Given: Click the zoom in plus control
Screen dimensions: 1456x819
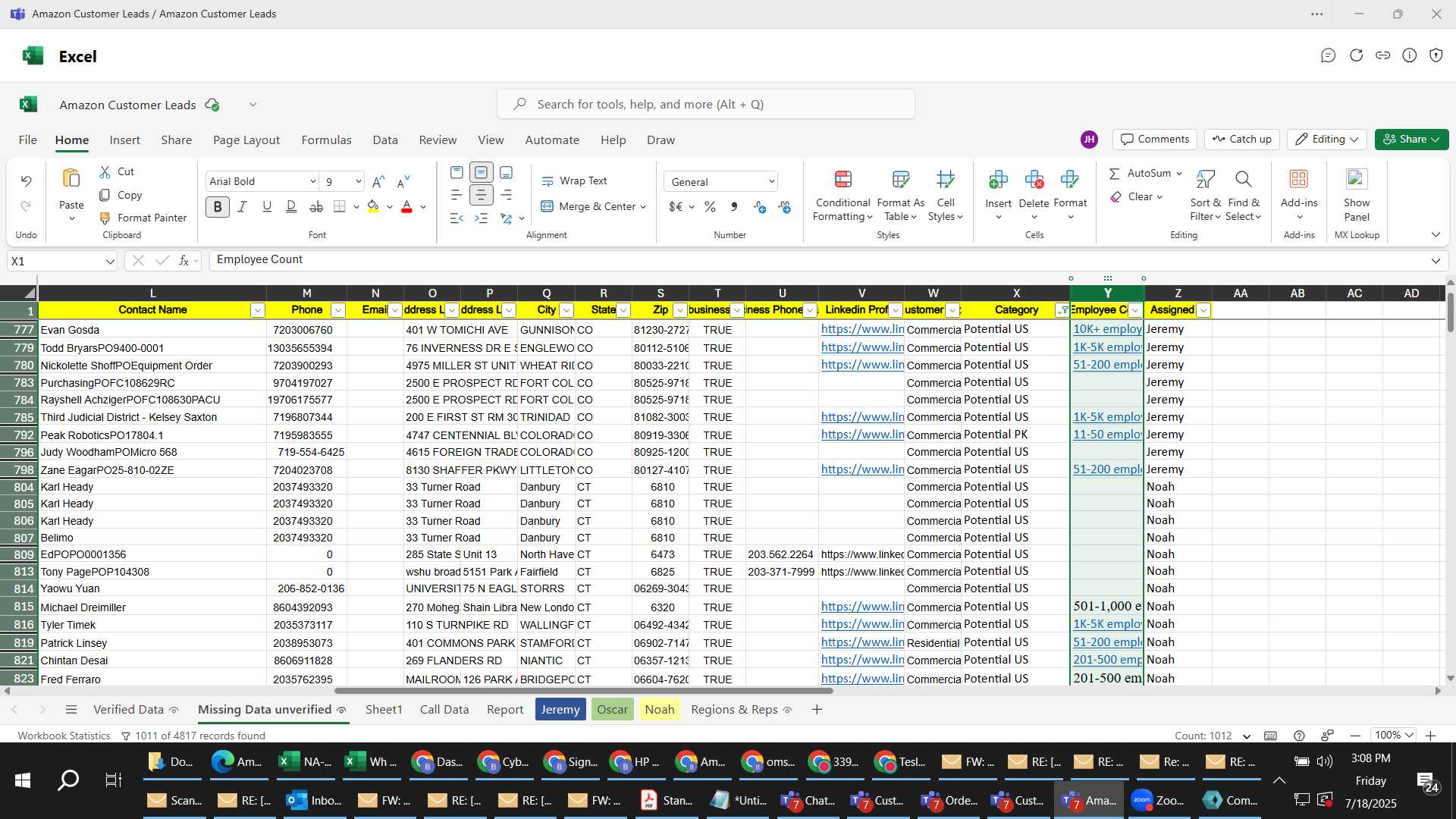Looking at the screenshot, I should (1430, 736).
